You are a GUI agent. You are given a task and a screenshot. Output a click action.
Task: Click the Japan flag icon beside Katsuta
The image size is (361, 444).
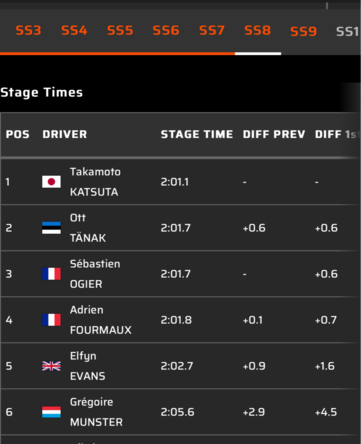pos(51,182)
